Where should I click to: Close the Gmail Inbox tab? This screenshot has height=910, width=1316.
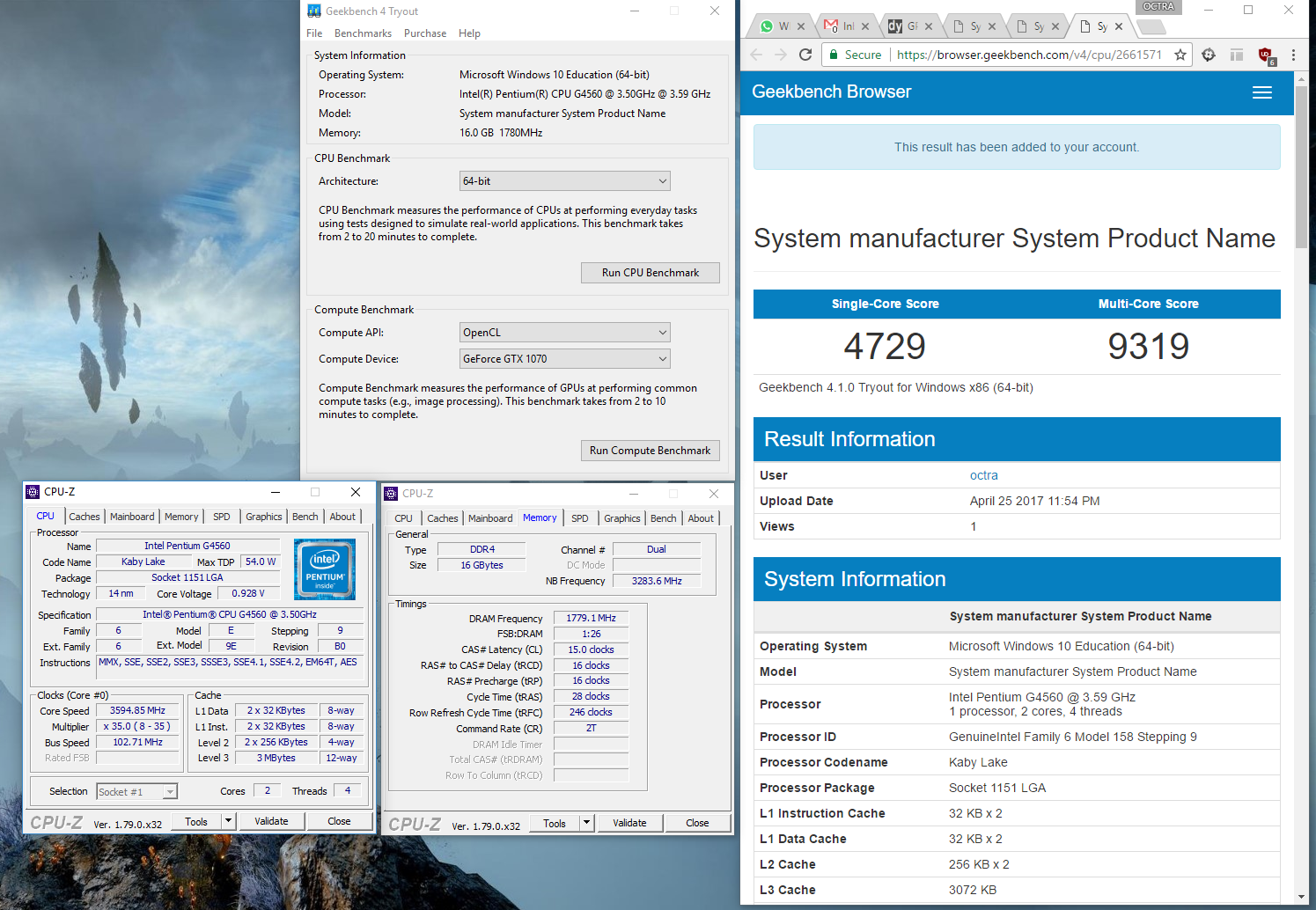pos(865,26)
